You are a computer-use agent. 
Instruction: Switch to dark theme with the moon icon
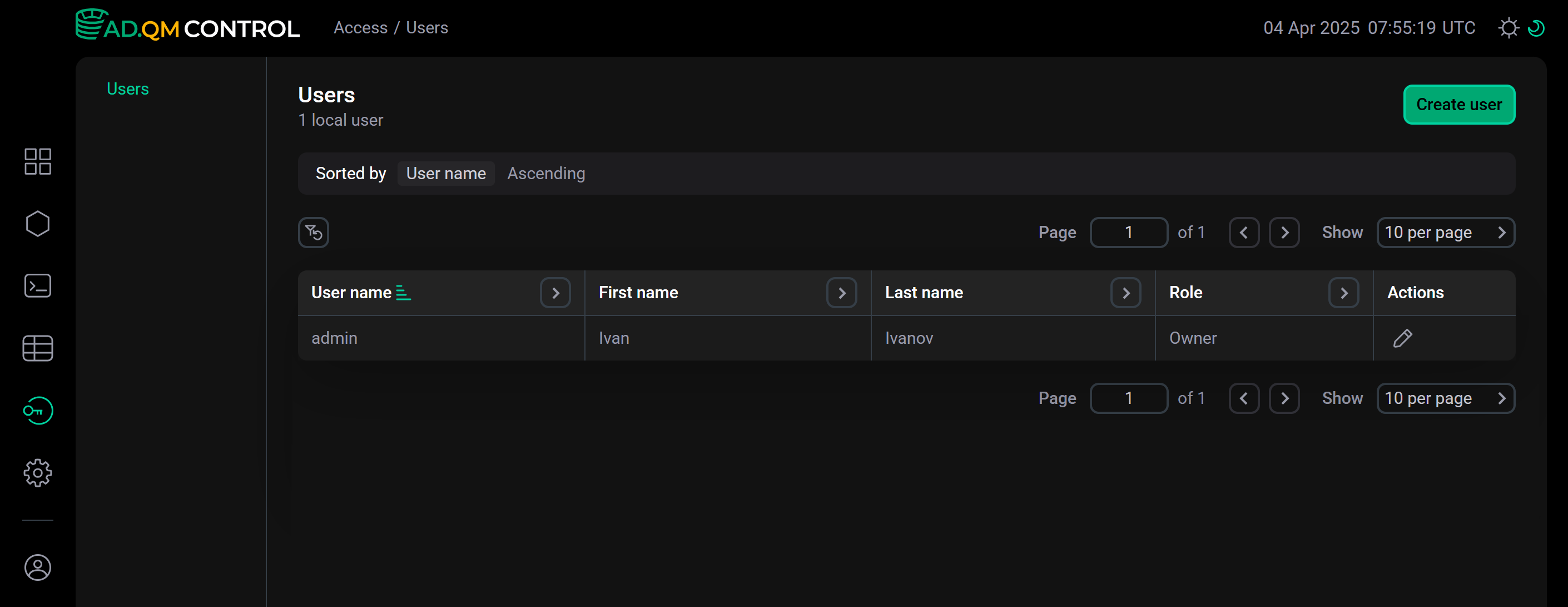[x=1536, y=27]
